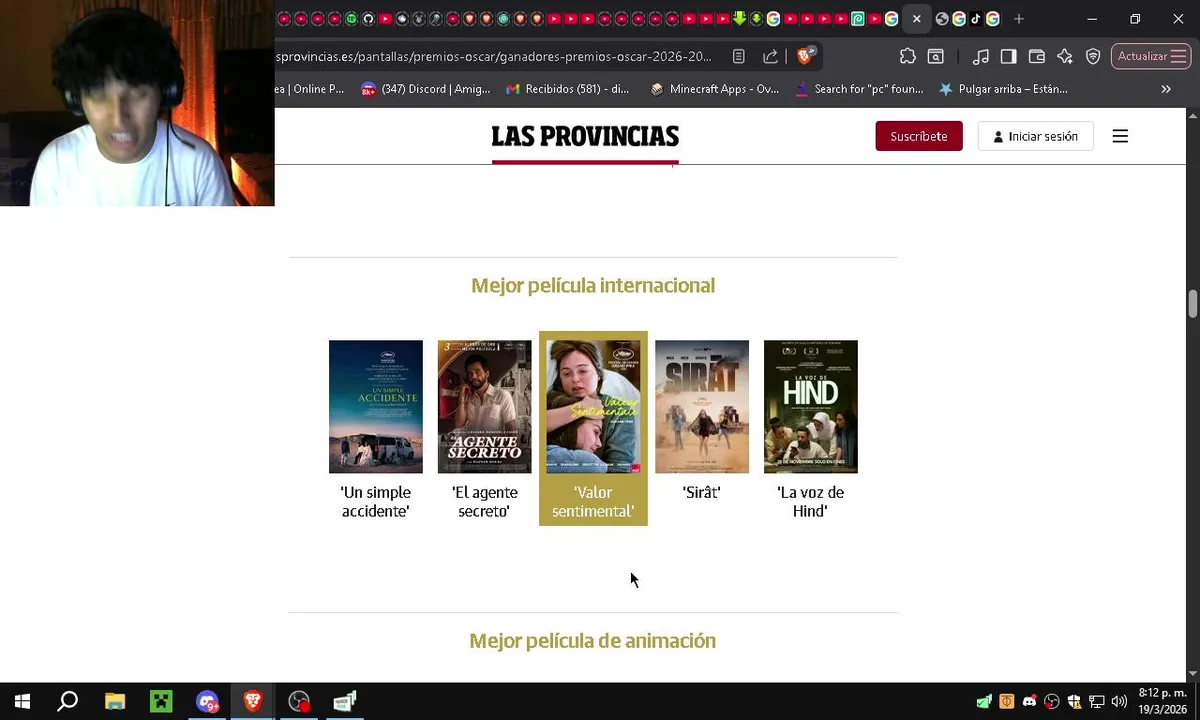Click the 'Mejor película de animación' heading

tap(593, 641)
